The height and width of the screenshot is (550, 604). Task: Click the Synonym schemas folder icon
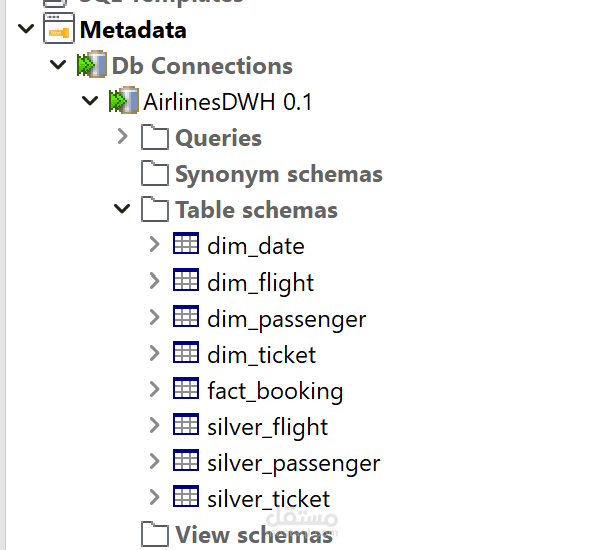click(x=154, y=174)
